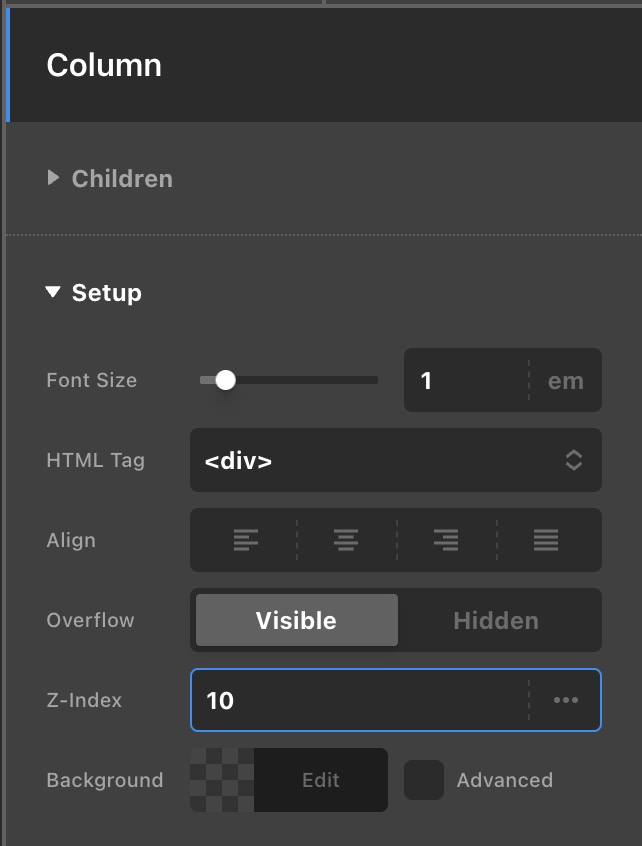
Task: Click the Advanced label text
Action: point(504,780)
